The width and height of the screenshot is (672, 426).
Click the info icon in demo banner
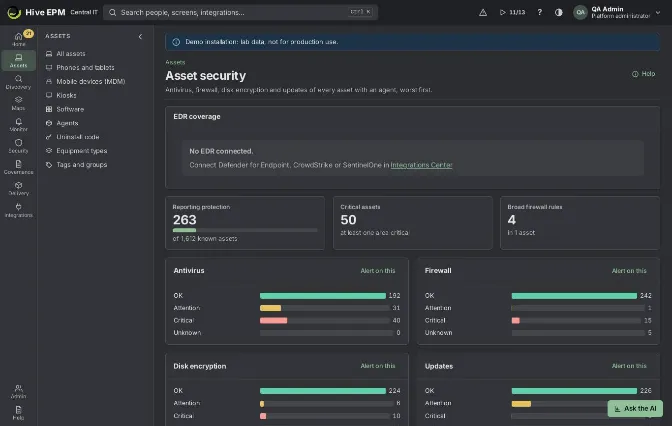pos(176,42)
